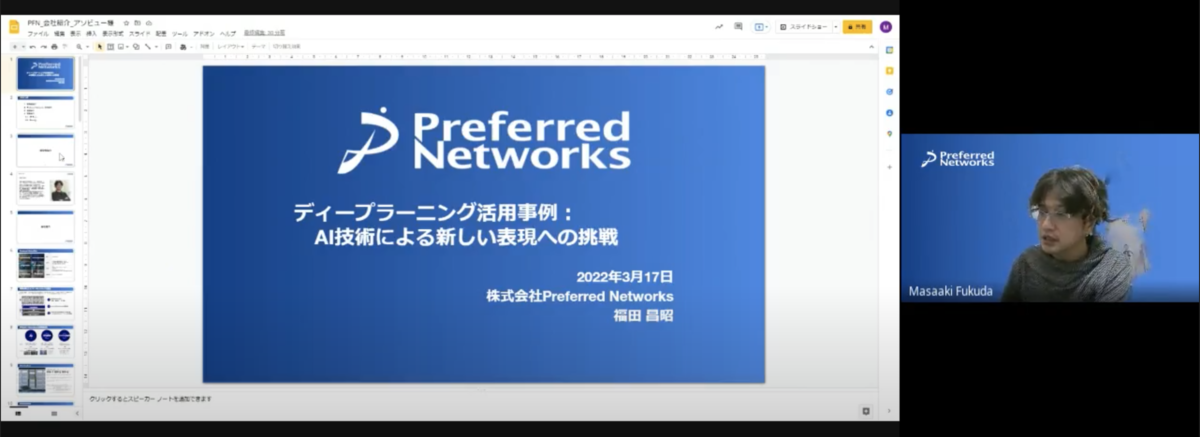Open the zoom magnifier tool
The image size is (1200, 437).
click(x=79, y=46)
